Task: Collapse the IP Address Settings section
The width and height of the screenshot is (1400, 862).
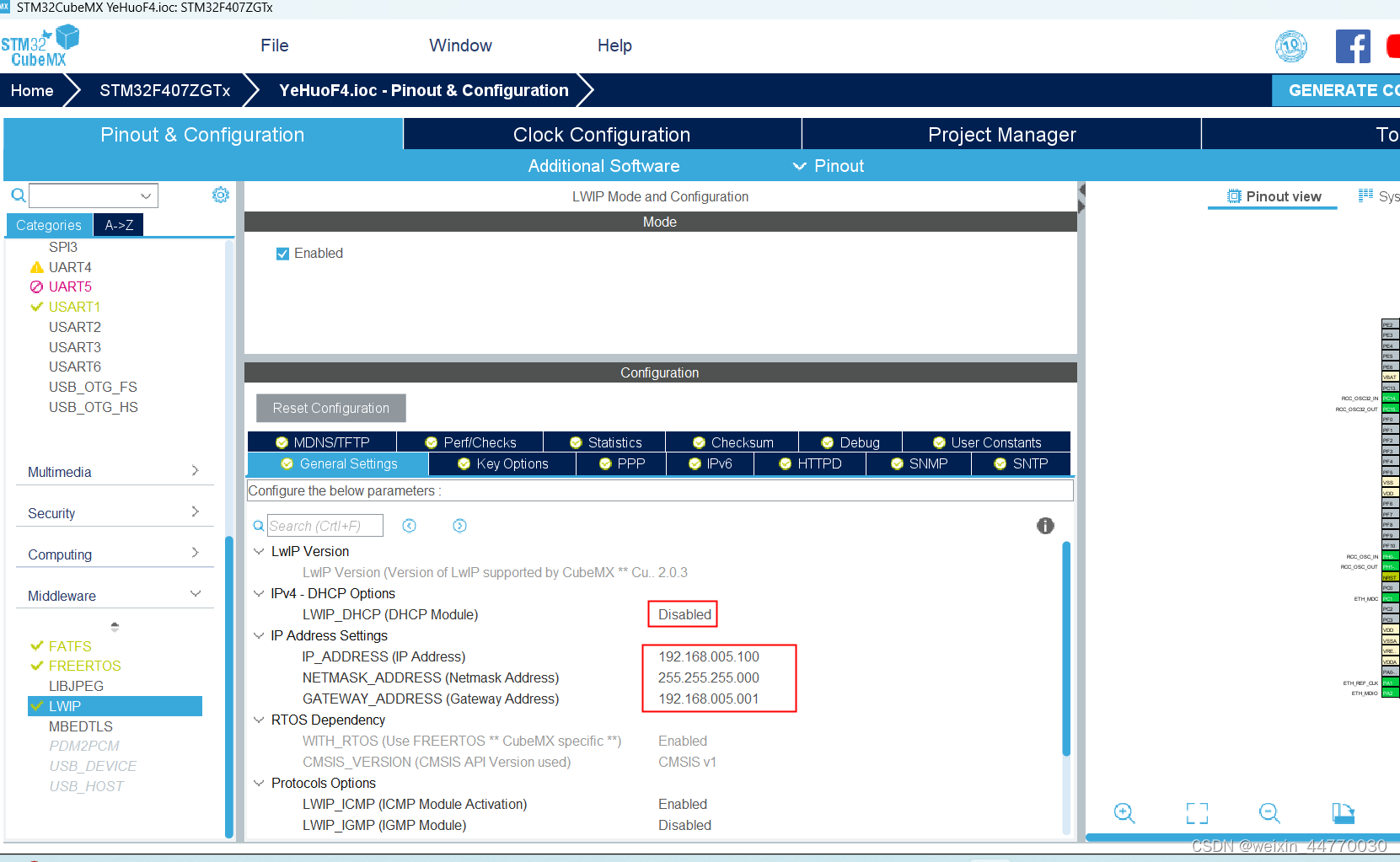Action: 259,635
